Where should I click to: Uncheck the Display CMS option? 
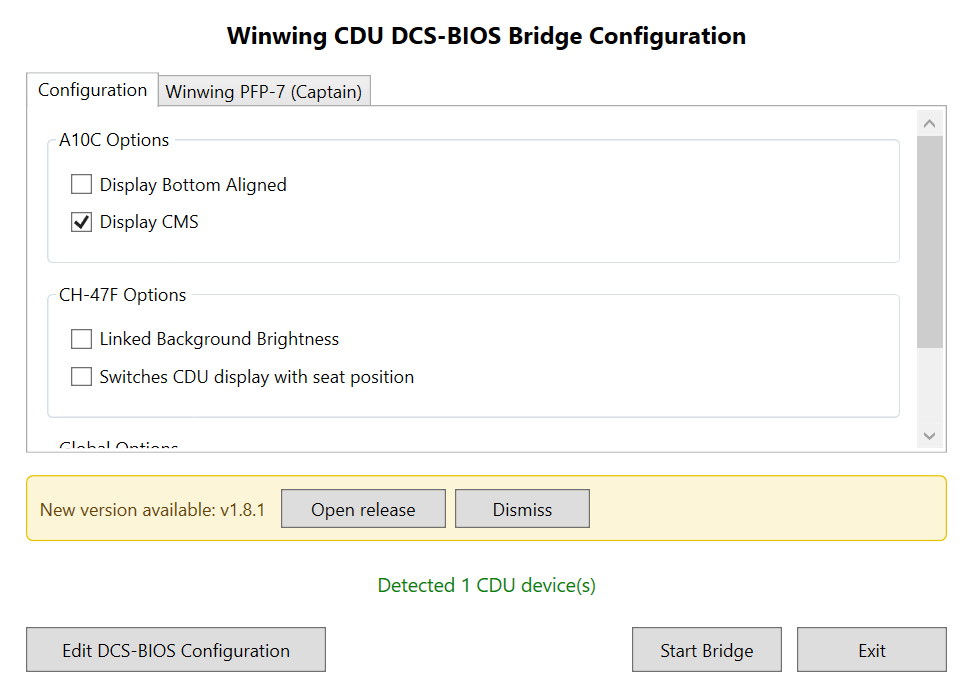point(81,222)
